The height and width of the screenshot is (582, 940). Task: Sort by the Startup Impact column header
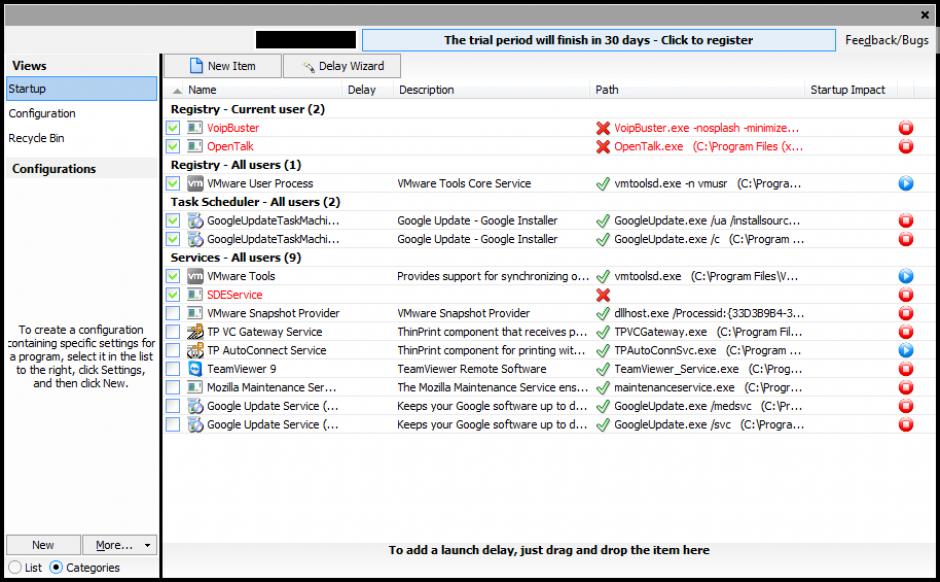click(x=847, y=90)
